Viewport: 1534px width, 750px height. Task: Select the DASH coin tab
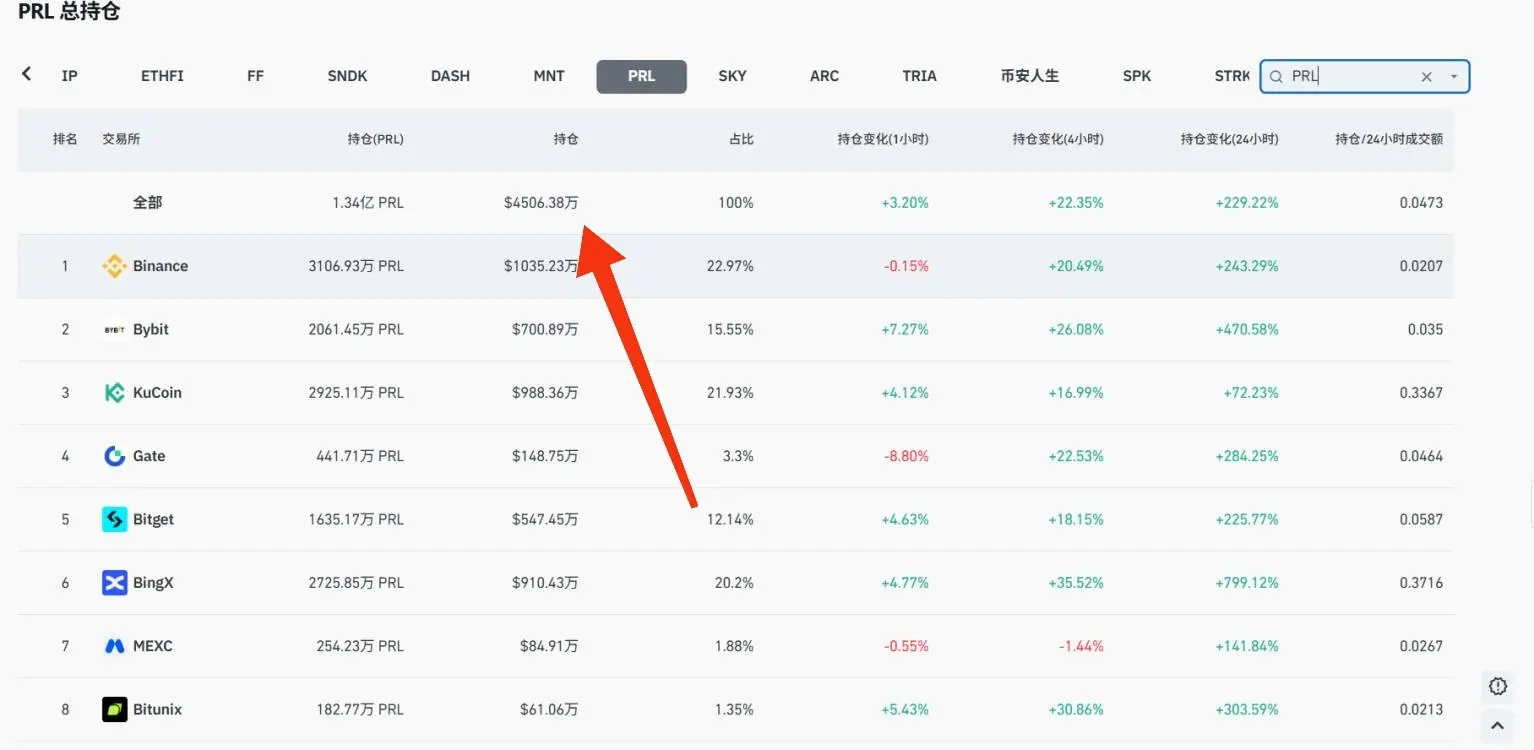tap(450, 76)
